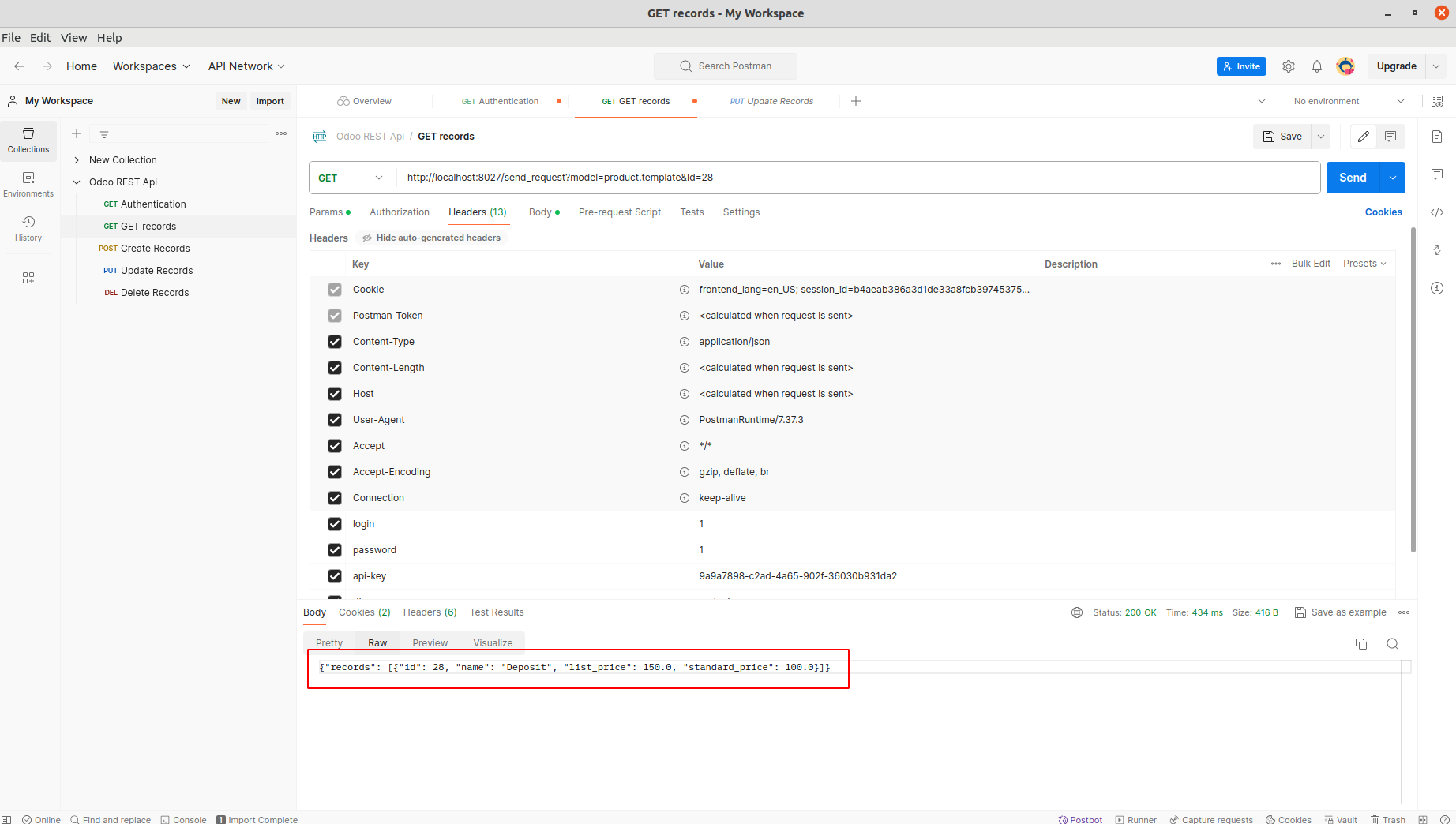This screenshot has width=1456, height=824.
Task: Open the Console in the status bar
Action: [183, 820]
